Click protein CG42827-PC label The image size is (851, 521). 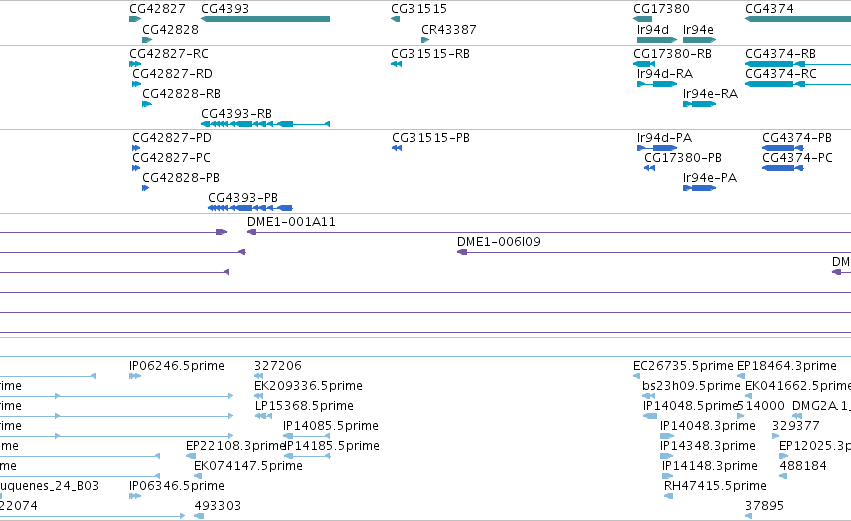172,158
